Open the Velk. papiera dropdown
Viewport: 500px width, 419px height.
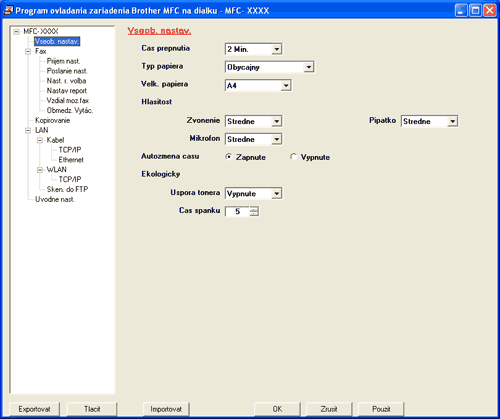point(286,86)
